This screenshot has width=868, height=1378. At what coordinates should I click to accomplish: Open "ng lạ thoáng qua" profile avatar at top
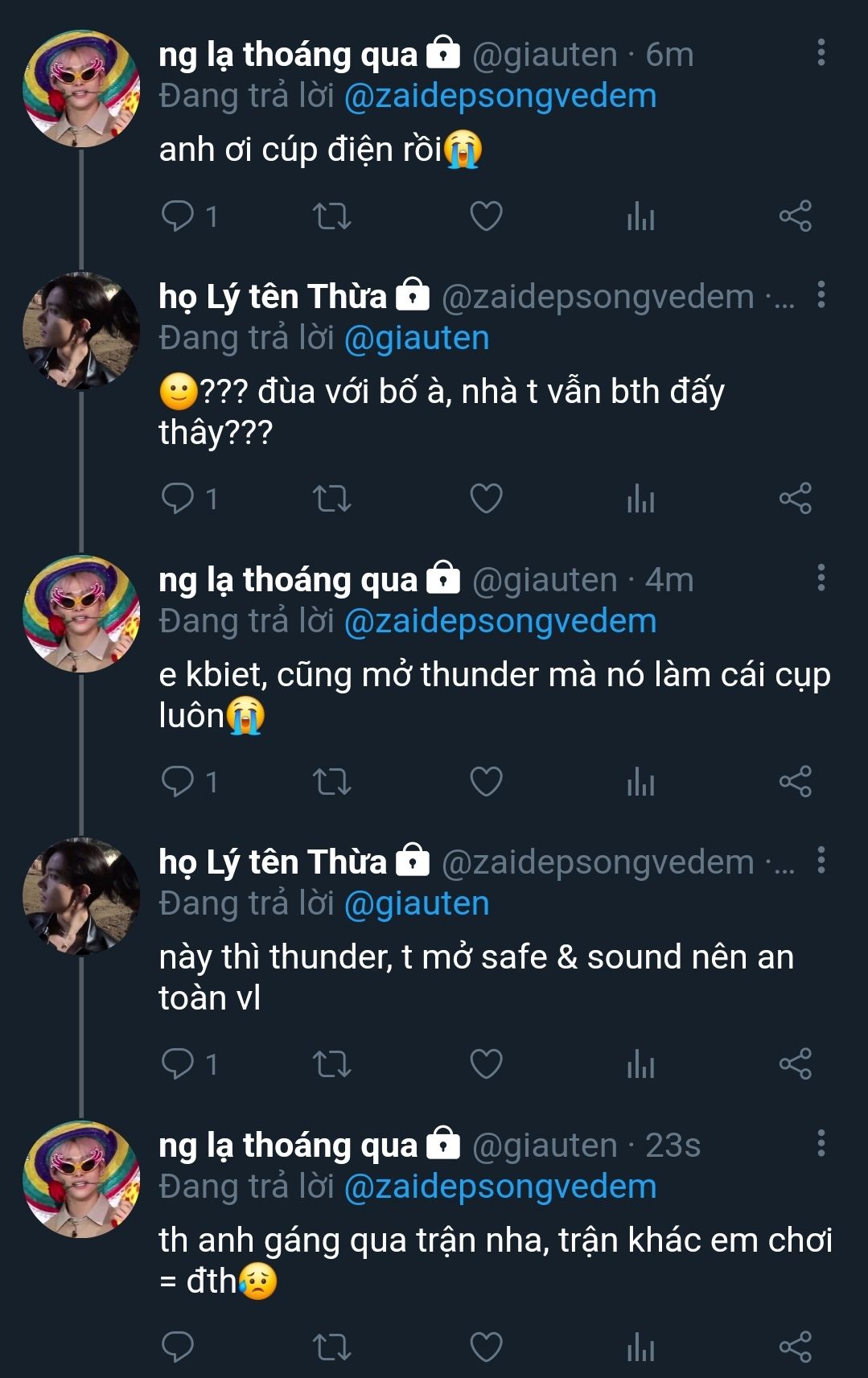point(80,88)
